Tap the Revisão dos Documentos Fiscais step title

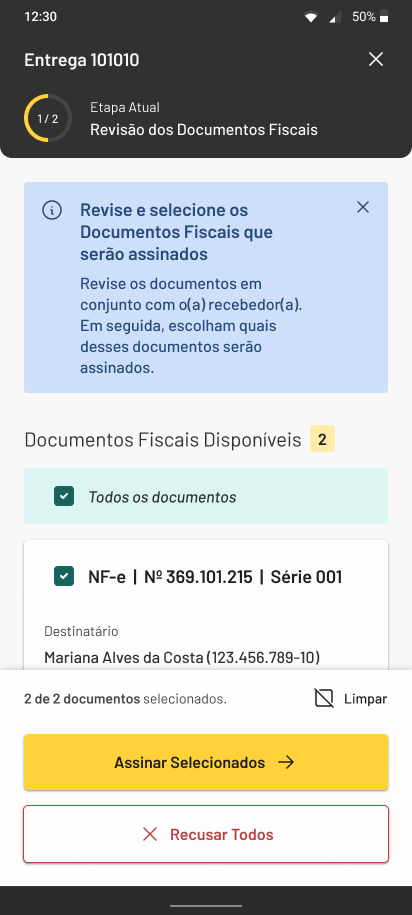204,129
